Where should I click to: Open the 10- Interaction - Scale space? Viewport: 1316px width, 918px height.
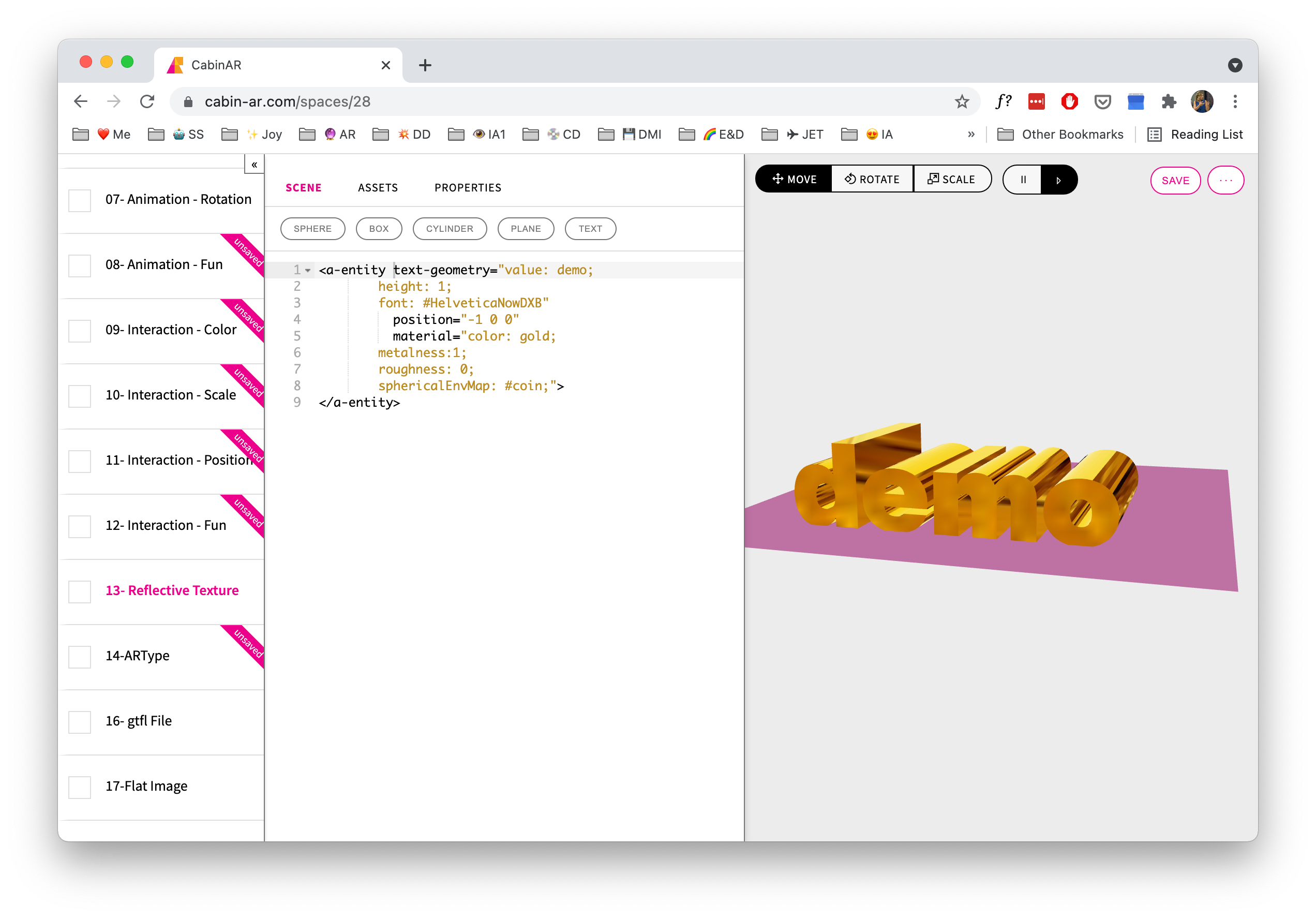[171, 394]
